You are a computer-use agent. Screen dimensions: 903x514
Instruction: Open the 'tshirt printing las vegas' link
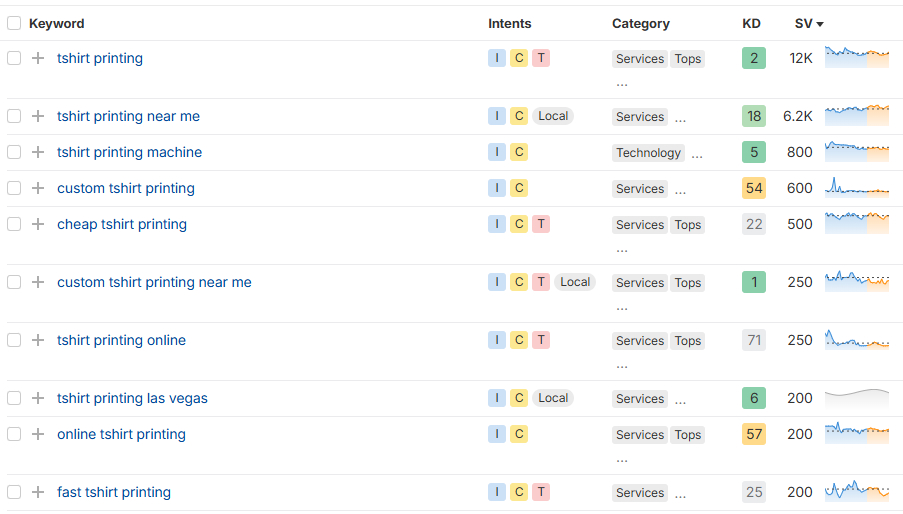pyautogui.click(x=132, y=398)
